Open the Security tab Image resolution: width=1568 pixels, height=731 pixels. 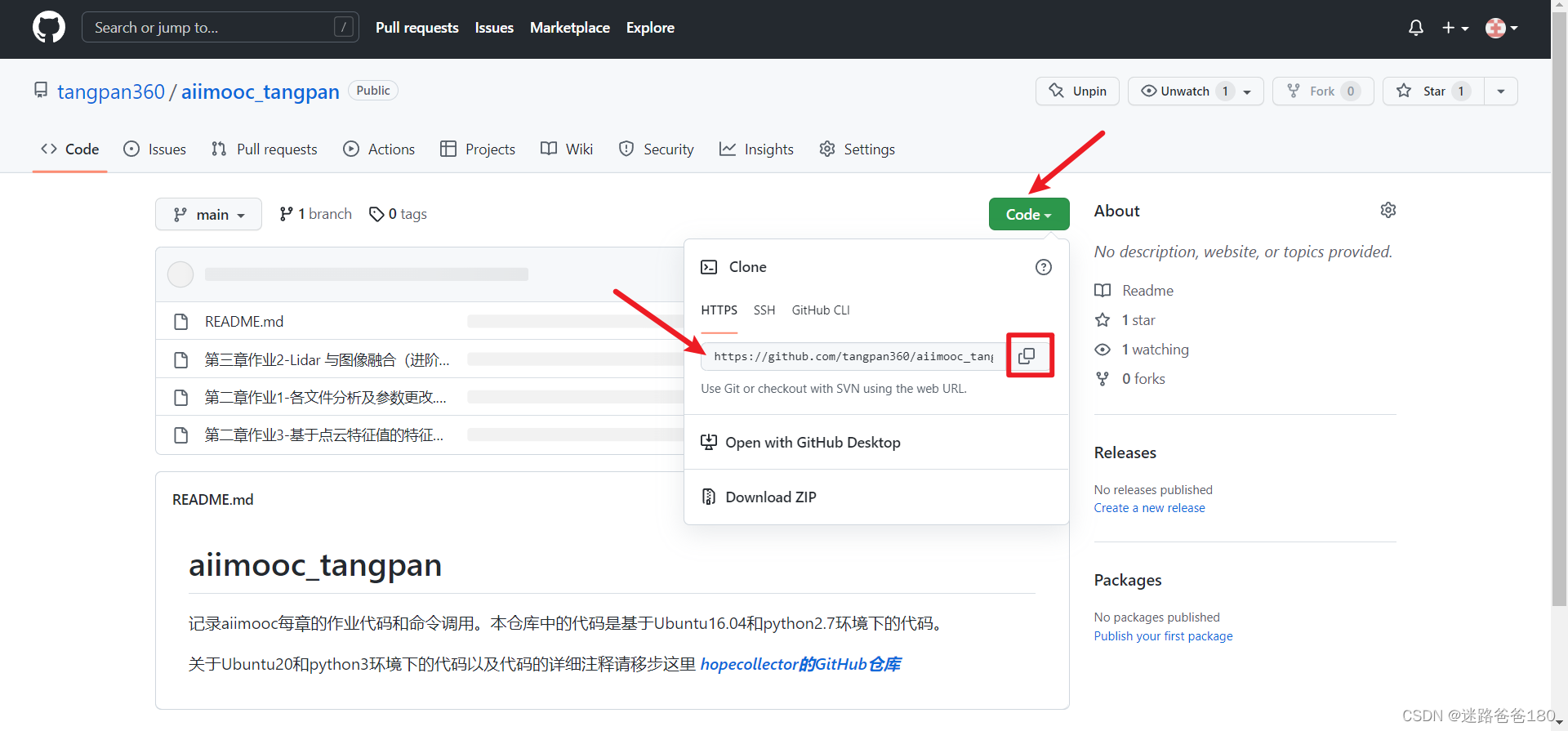(x=657, y=149)
